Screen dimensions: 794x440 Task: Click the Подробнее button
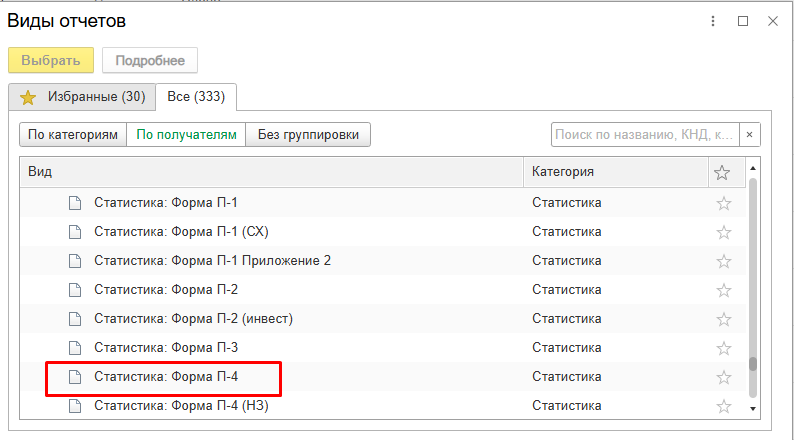[x=150, y=60]
